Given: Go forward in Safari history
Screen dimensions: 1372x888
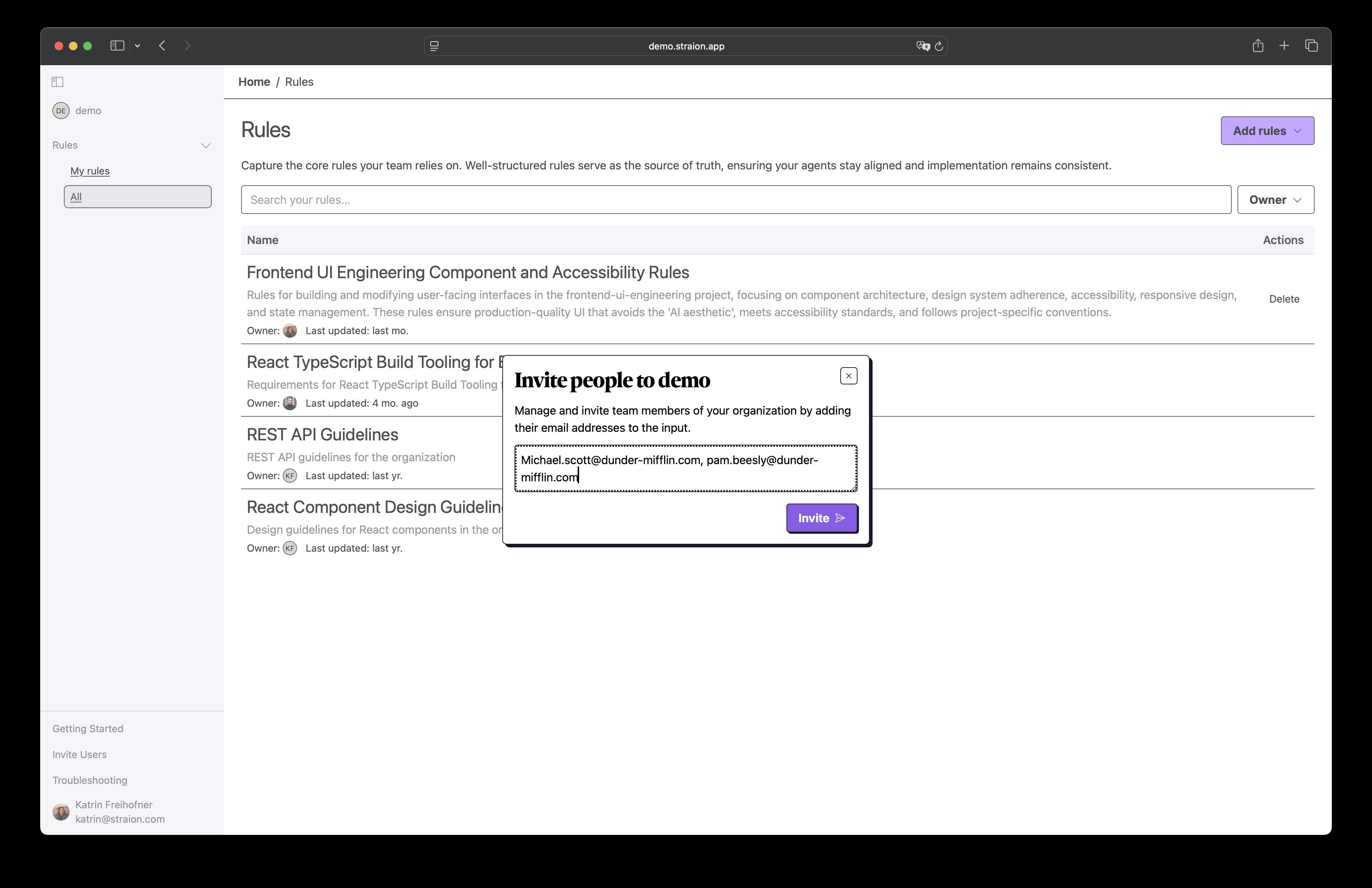Looking at the screenshot, I should tap(187, 46).
